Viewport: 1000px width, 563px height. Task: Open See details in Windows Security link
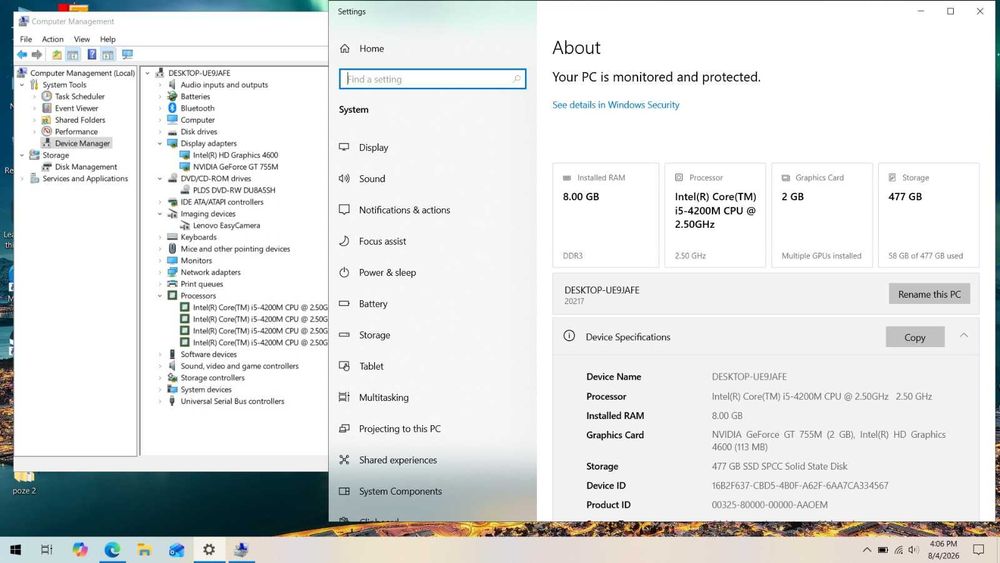[x=615, y=105]
